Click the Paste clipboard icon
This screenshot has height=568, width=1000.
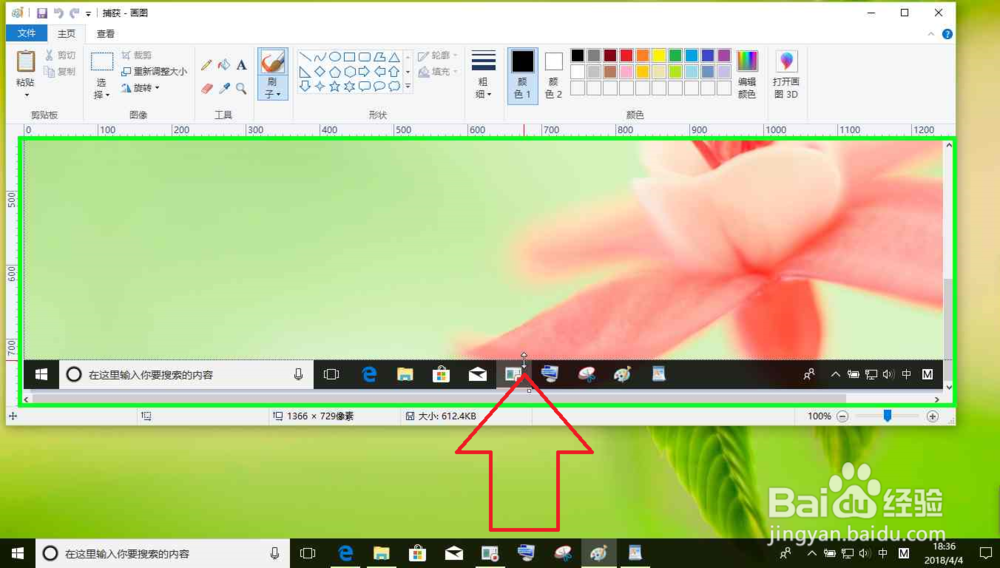coord(26,62)
